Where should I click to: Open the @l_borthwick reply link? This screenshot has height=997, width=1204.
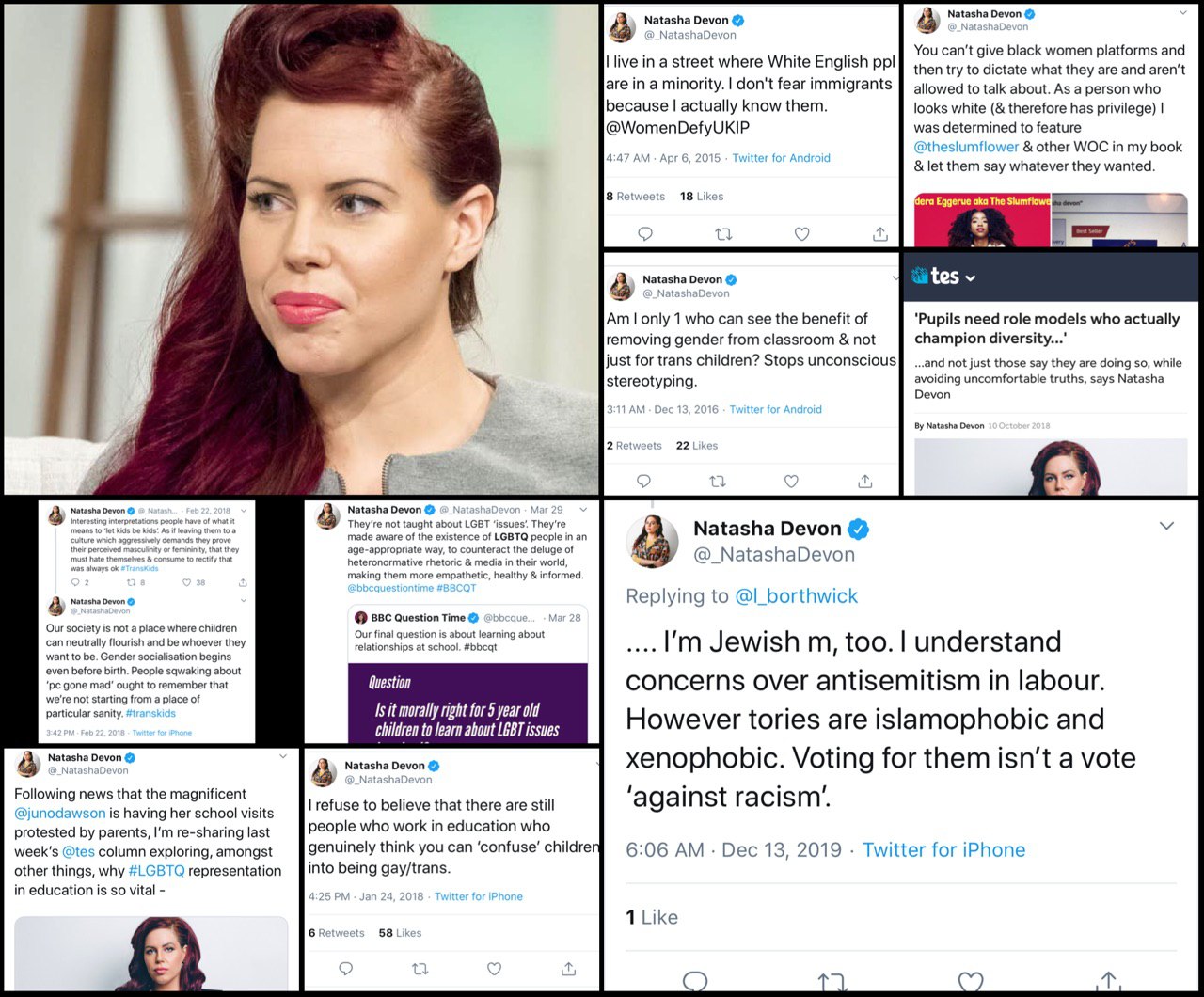click(797, 595)
